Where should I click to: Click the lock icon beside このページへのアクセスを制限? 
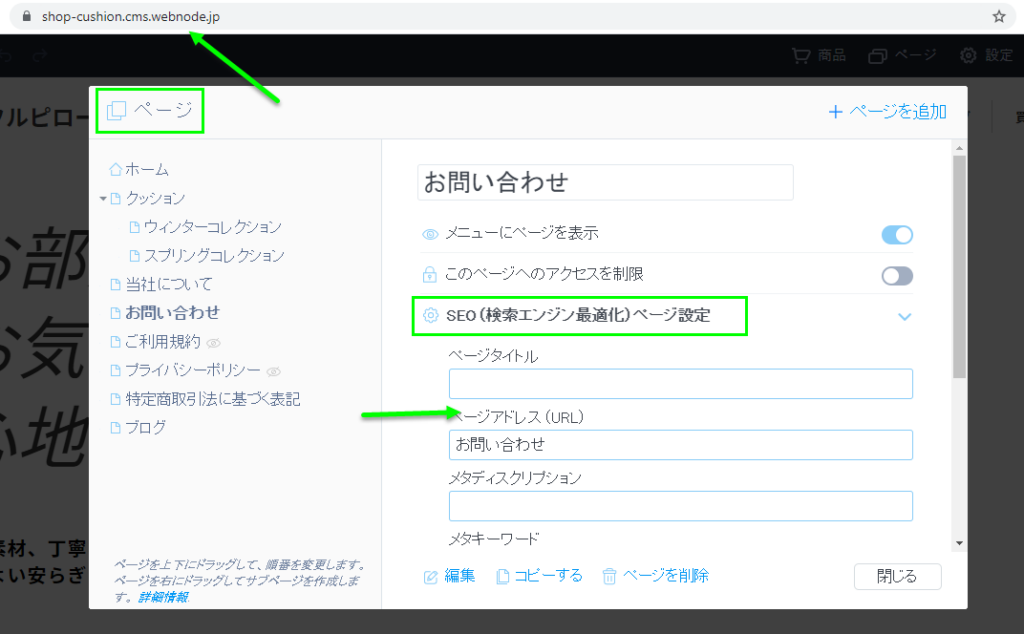point(429,274)
